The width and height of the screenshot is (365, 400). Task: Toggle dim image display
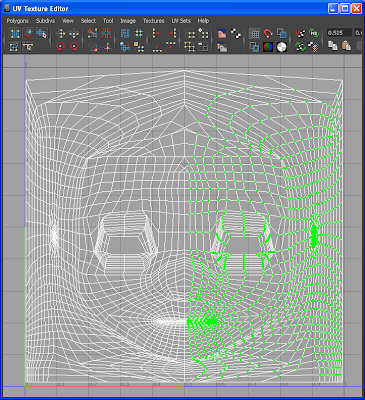[222, 47]
